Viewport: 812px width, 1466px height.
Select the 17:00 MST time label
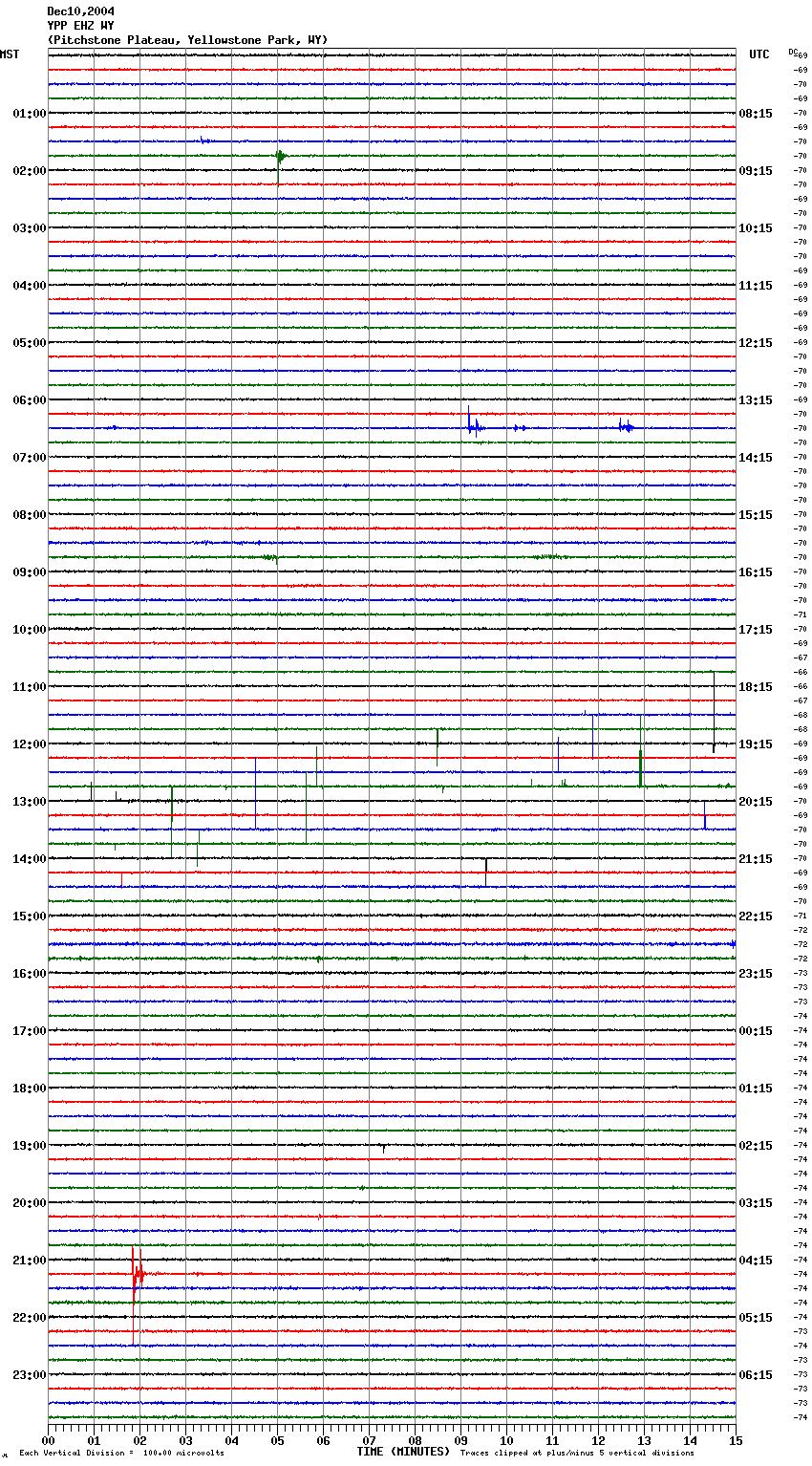tap(30, 1031)
